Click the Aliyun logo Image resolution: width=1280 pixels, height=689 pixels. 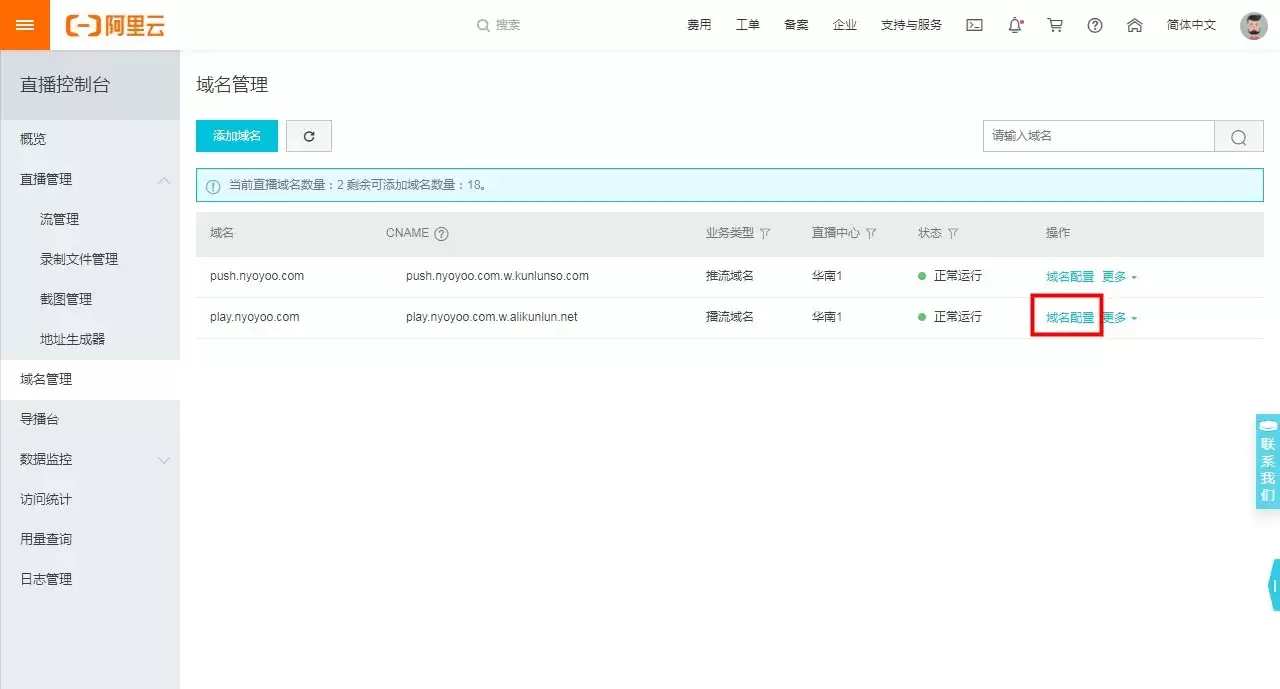pos(115,25)
